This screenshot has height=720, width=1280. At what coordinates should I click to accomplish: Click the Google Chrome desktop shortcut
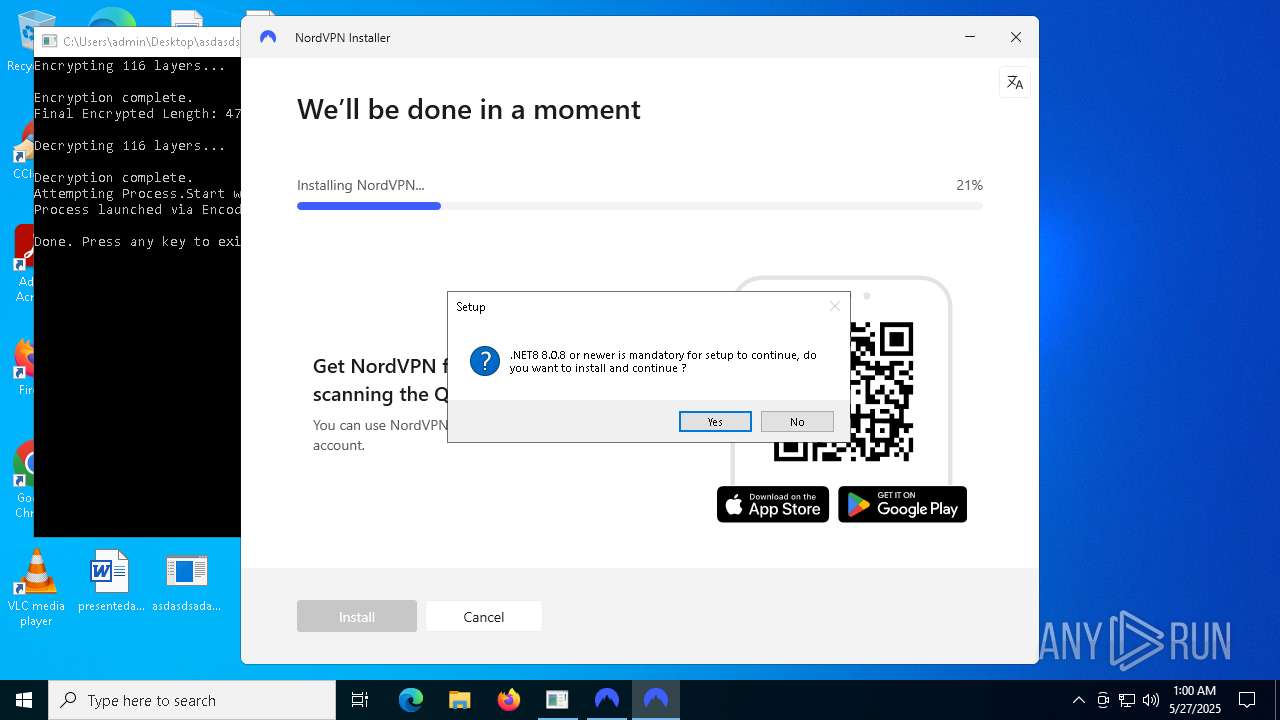(x=24, y=480)
